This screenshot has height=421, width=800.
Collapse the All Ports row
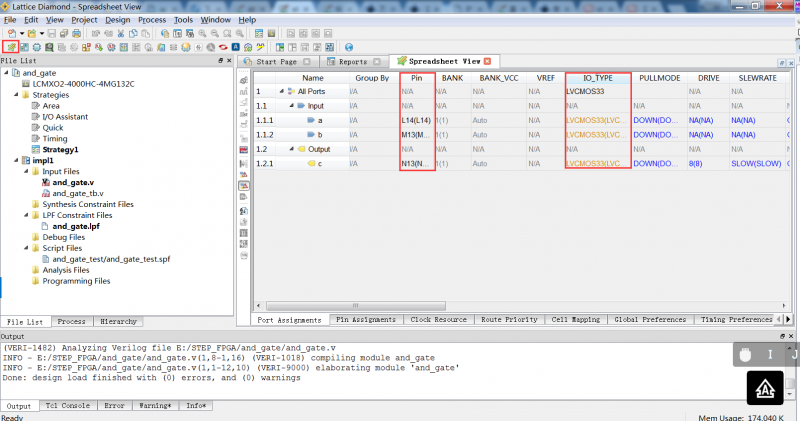(x=282, y=91)
